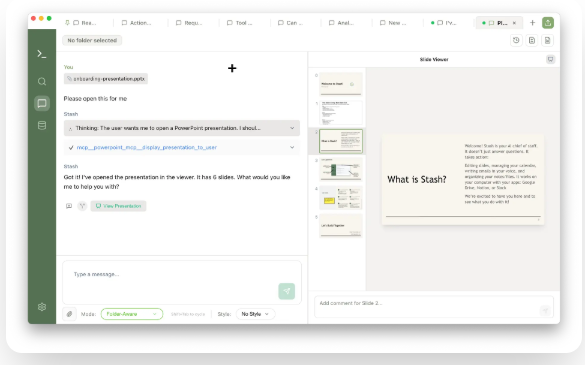
Task: Click the green share button at top right
Action: pos(548,23)
